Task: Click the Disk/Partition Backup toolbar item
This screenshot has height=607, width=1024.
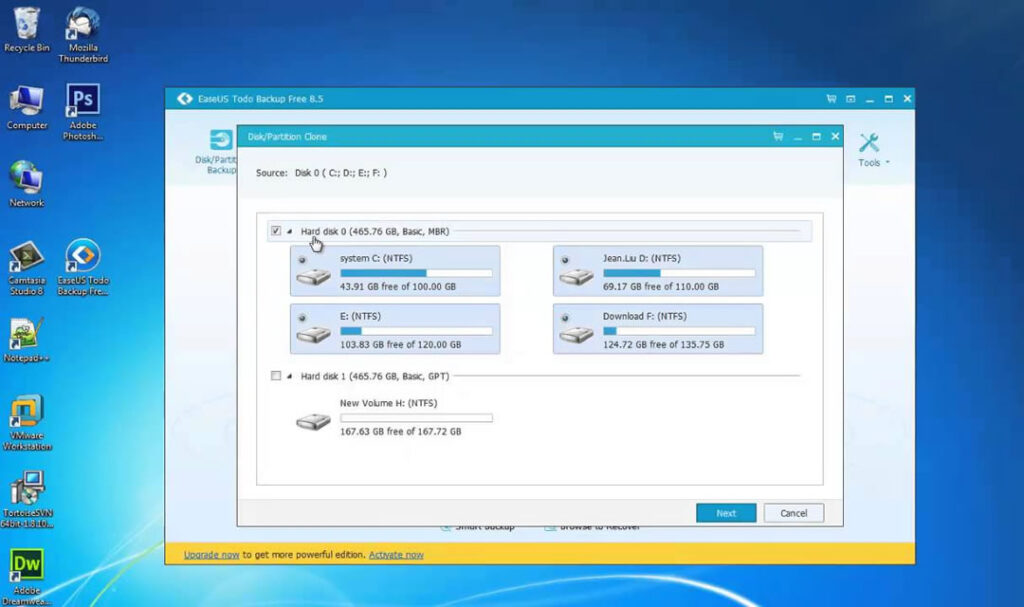Action: point(220,152)
